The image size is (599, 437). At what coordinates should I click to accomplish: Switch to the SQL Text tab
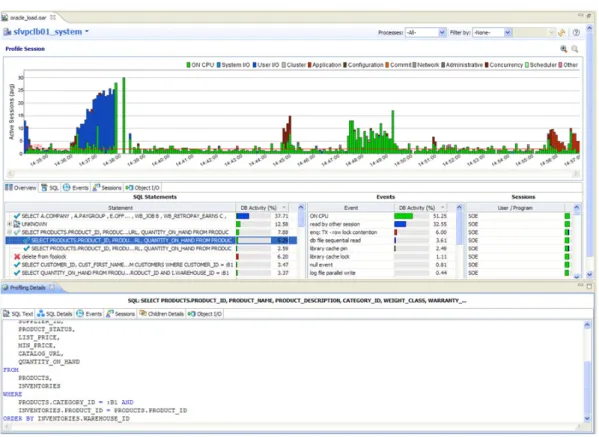click(x=18, y=314)
